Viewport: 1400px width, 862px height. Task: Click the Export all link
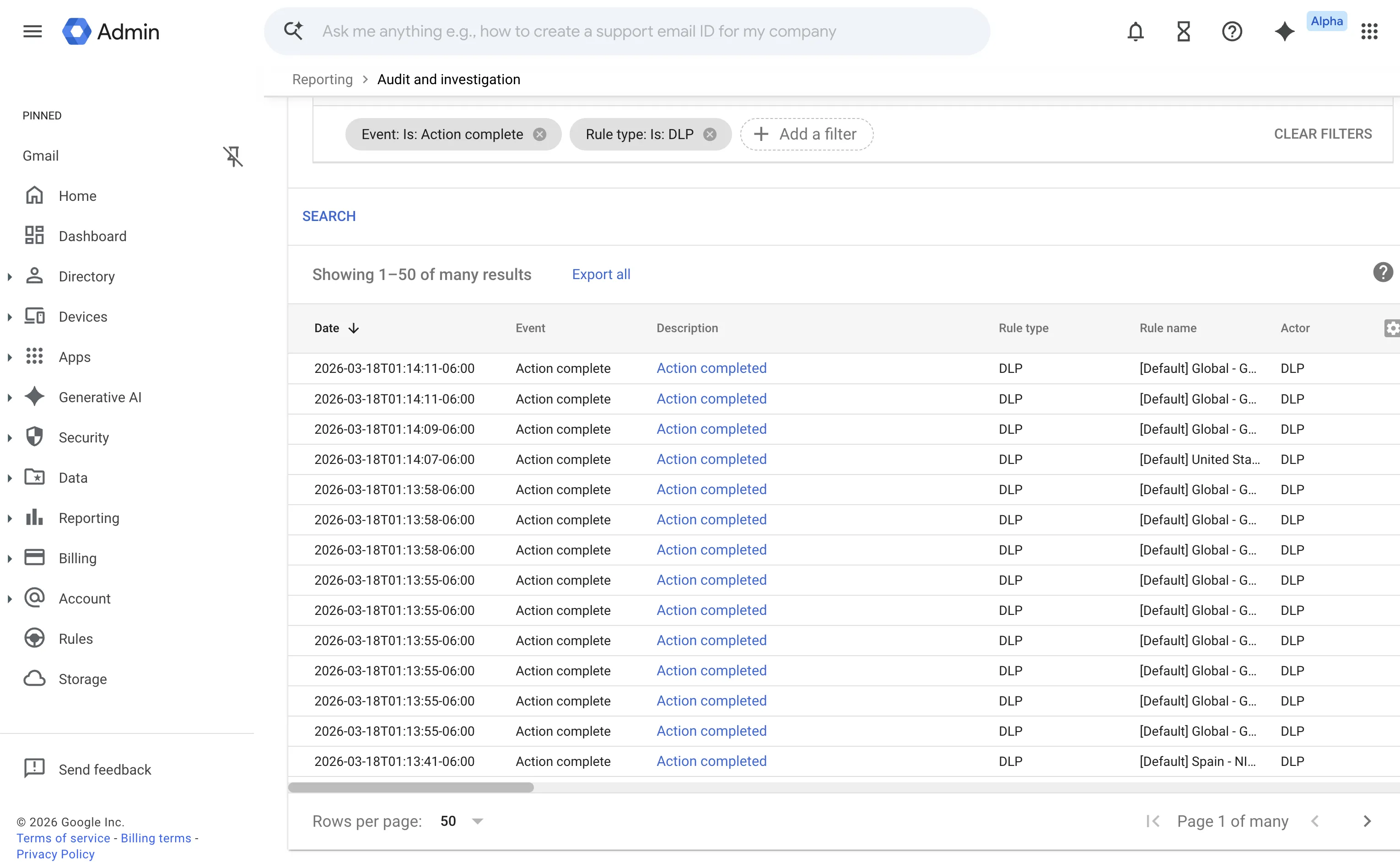[601, 274]
